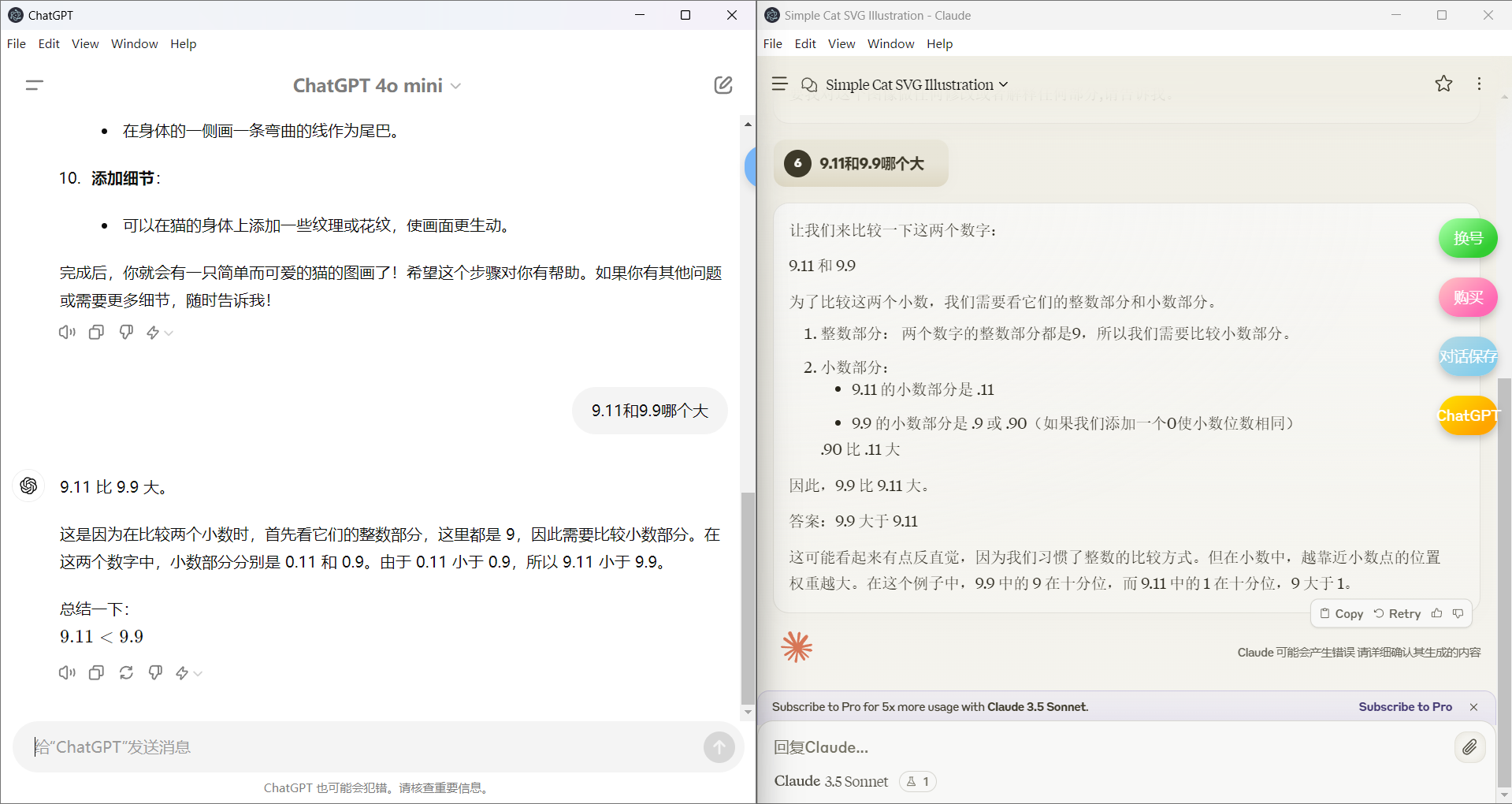Open the ChatGPT 4o mini model dropdown
The width and height of the screenshot is (1512, 804).
[x=377, y=85]
